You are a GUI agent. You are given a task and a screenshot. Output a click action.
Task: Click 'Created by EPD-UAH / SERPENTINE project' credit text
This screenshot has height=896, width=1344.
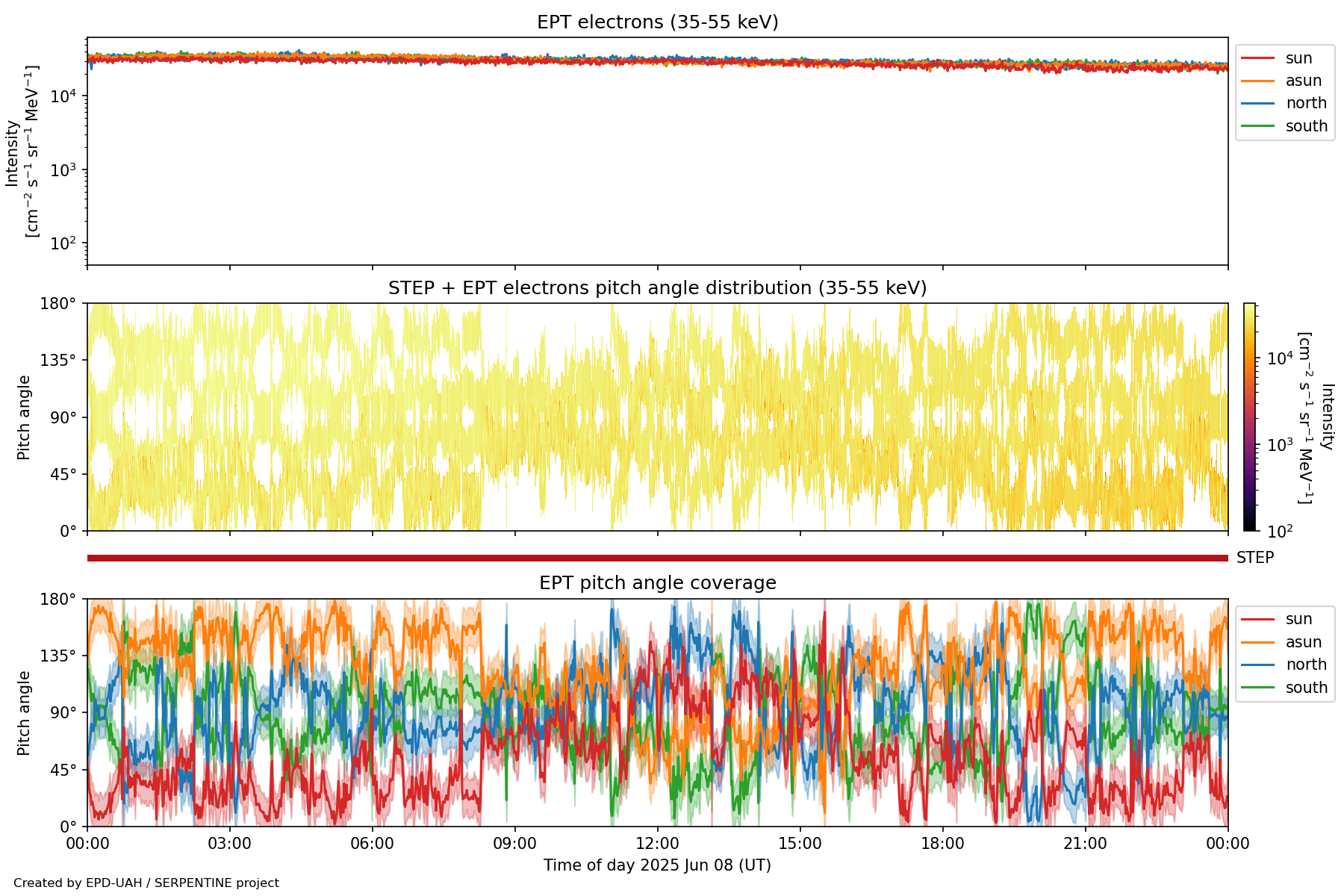tap(146, 883)
